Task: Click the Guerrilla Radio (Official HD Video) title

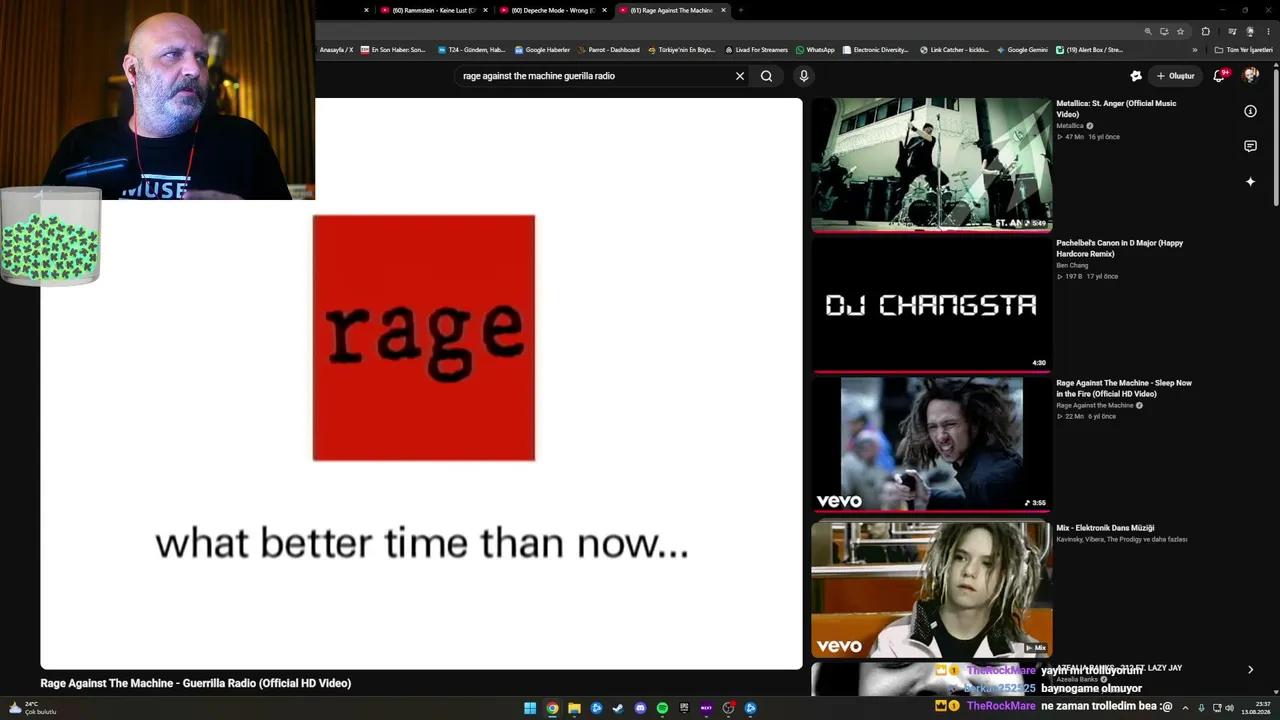Action: point(196,684)
